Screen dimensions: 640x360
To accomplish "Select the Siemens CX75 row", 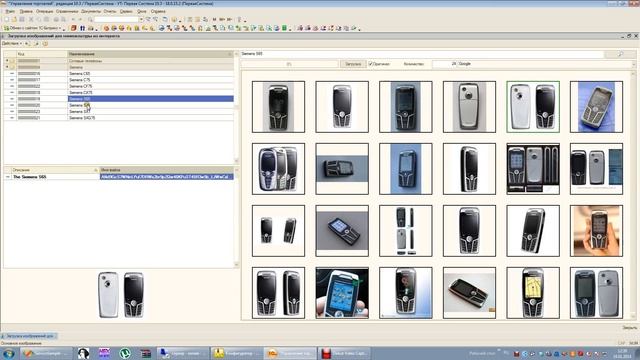I will click(x=118, y=93).
